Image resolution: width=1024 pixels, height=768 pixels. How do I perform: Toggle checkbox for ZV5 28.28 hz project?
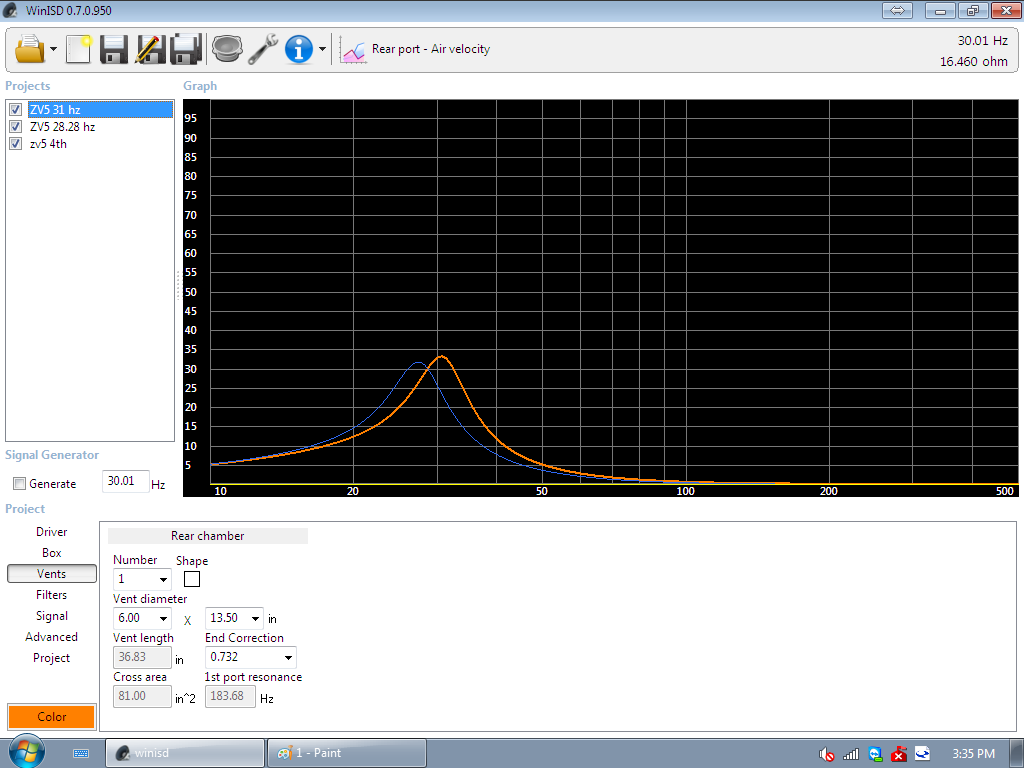(x=16, y=127)
